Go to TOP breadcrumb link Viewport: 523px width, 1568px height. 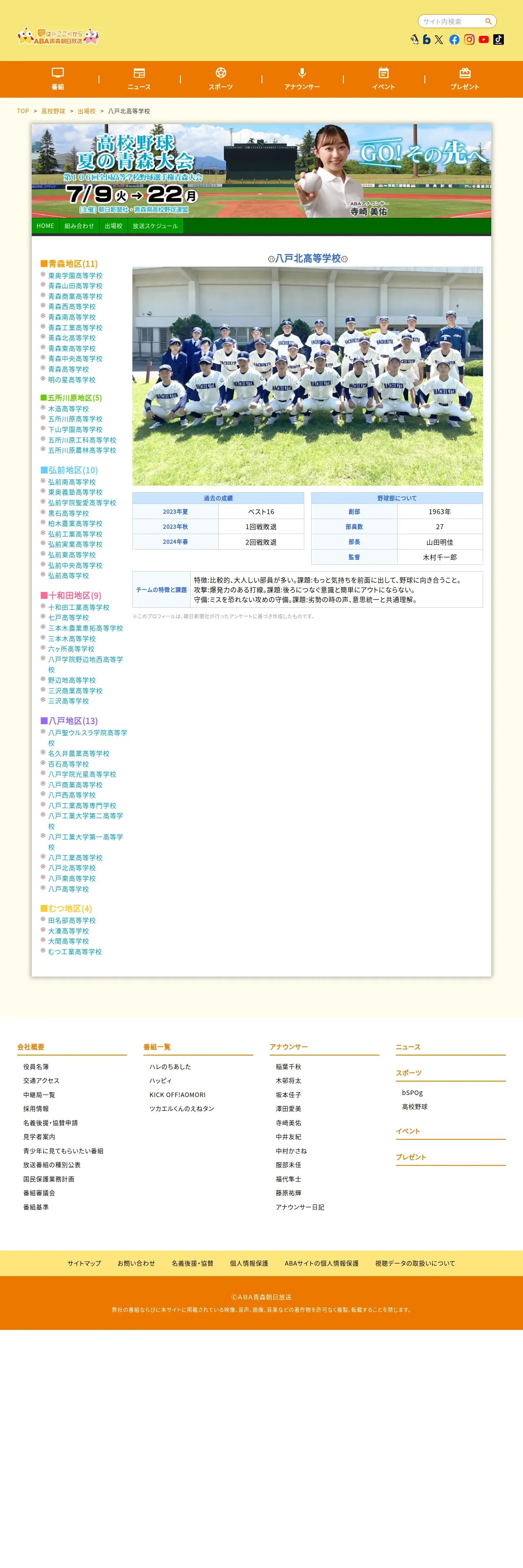tap(23, 112)
